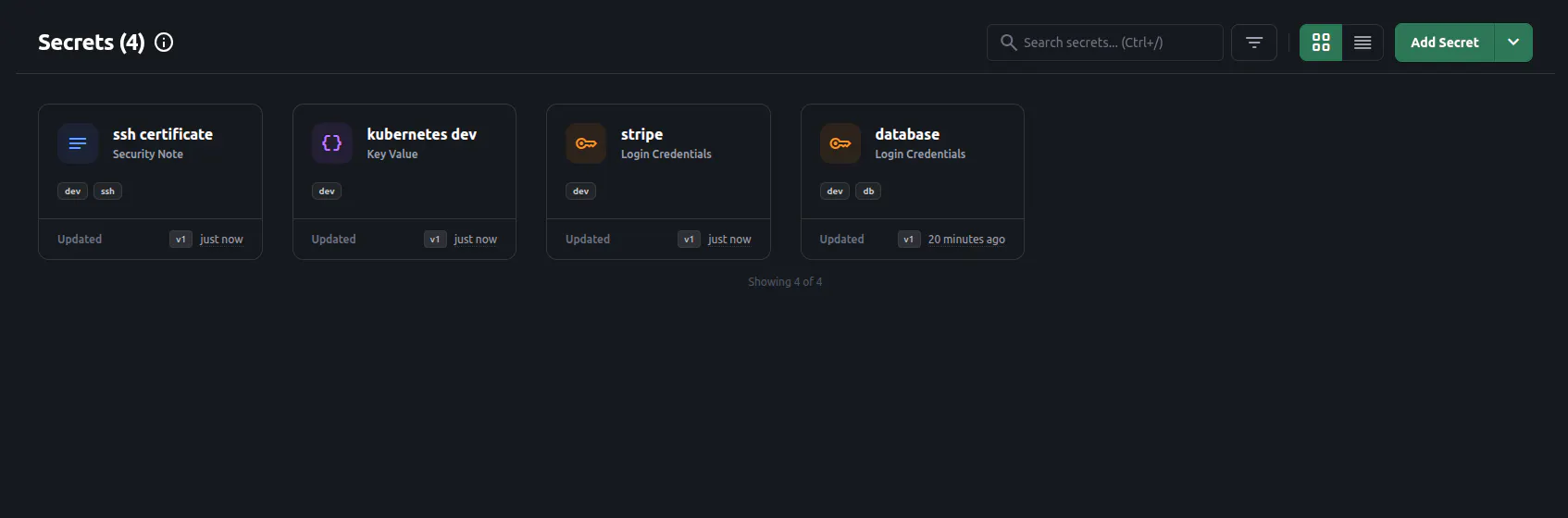1568x518 pixels.
Task: Click the db tag on database card
Action: click(x=868, y=191)
